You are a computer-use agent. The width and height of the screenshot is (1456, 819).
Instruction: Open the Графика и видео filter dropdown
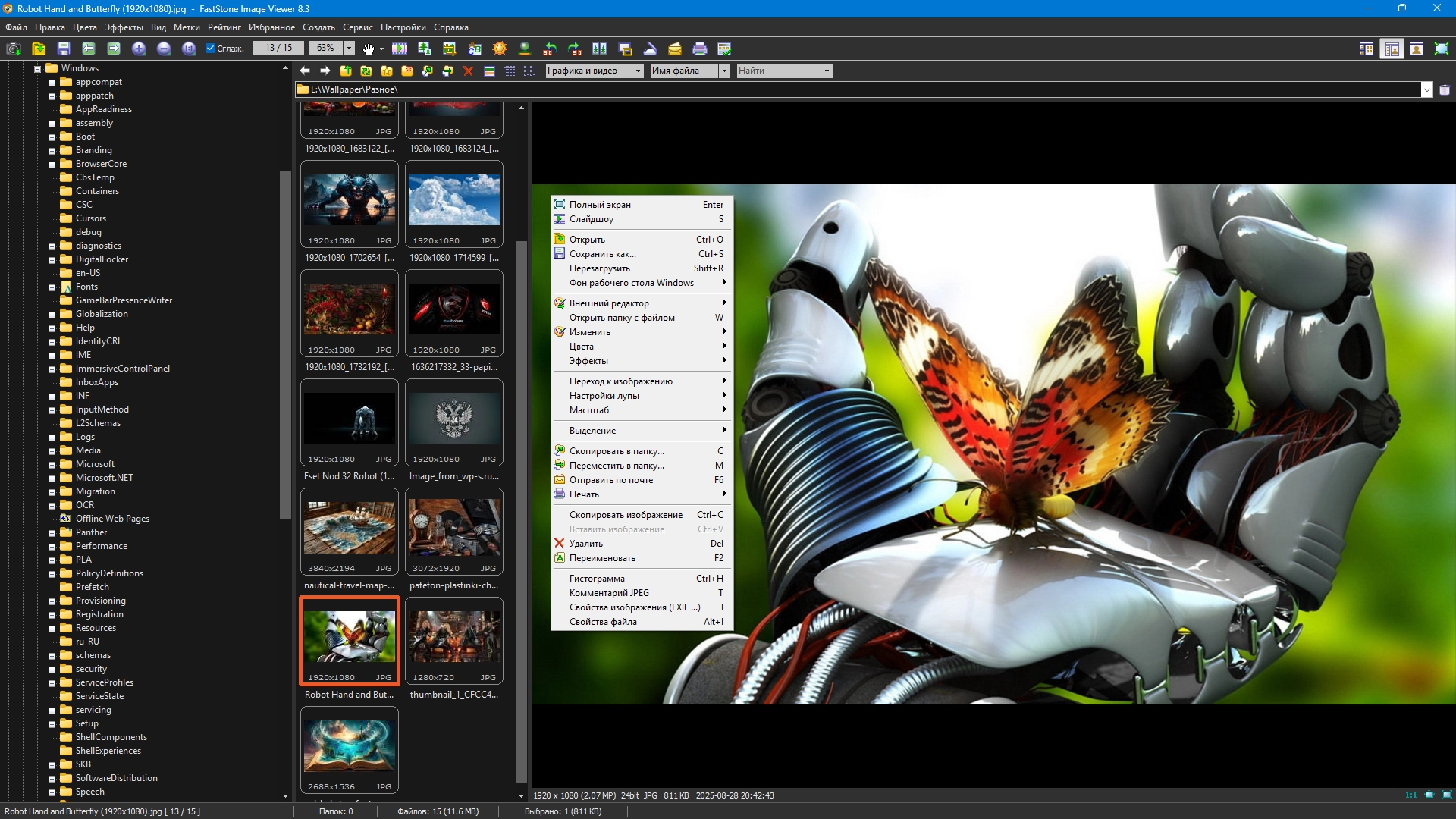pos(638,71)
